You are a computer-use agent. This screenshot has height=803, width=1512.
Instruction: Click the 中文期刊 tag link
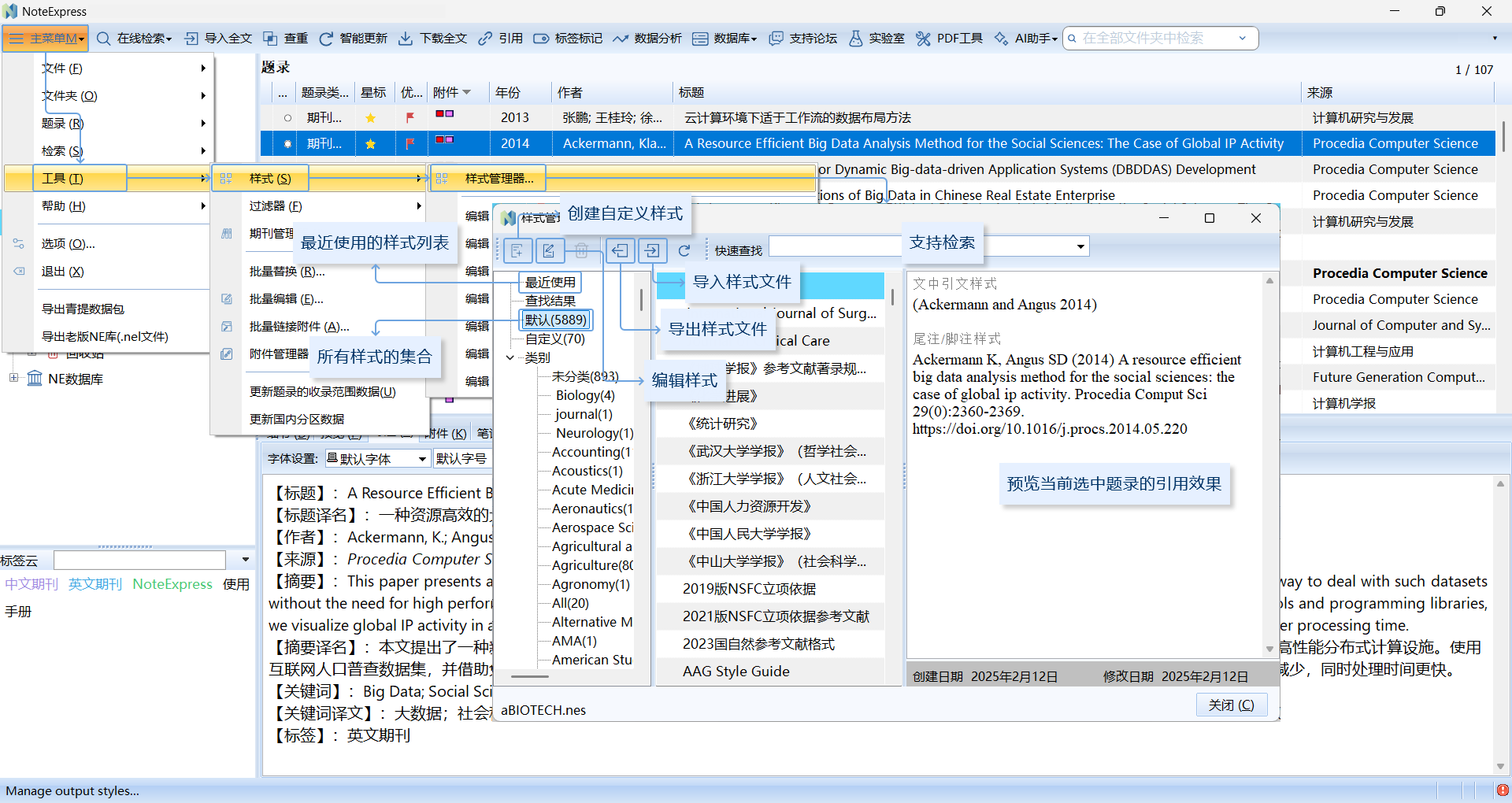pos(31,584)
